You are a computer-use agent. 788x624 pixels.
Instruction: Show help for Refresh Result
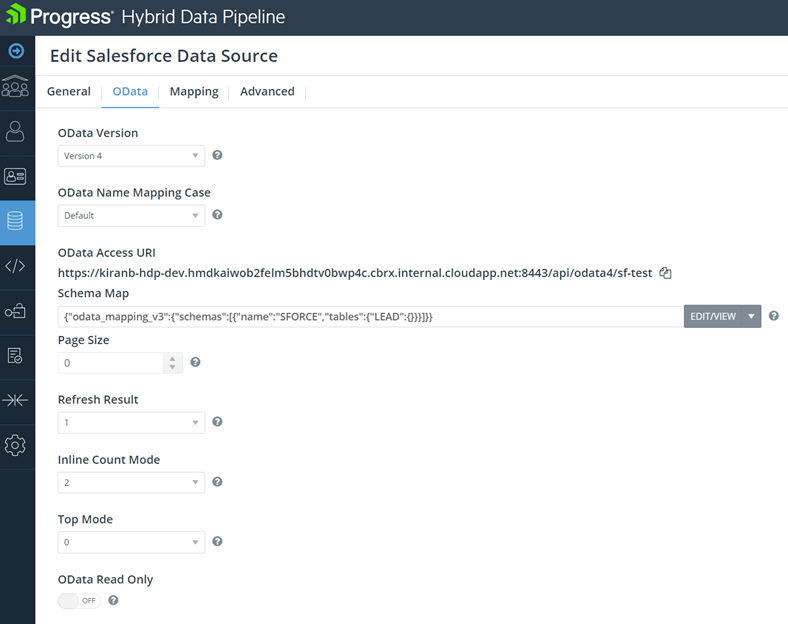[x=217, y=422]
